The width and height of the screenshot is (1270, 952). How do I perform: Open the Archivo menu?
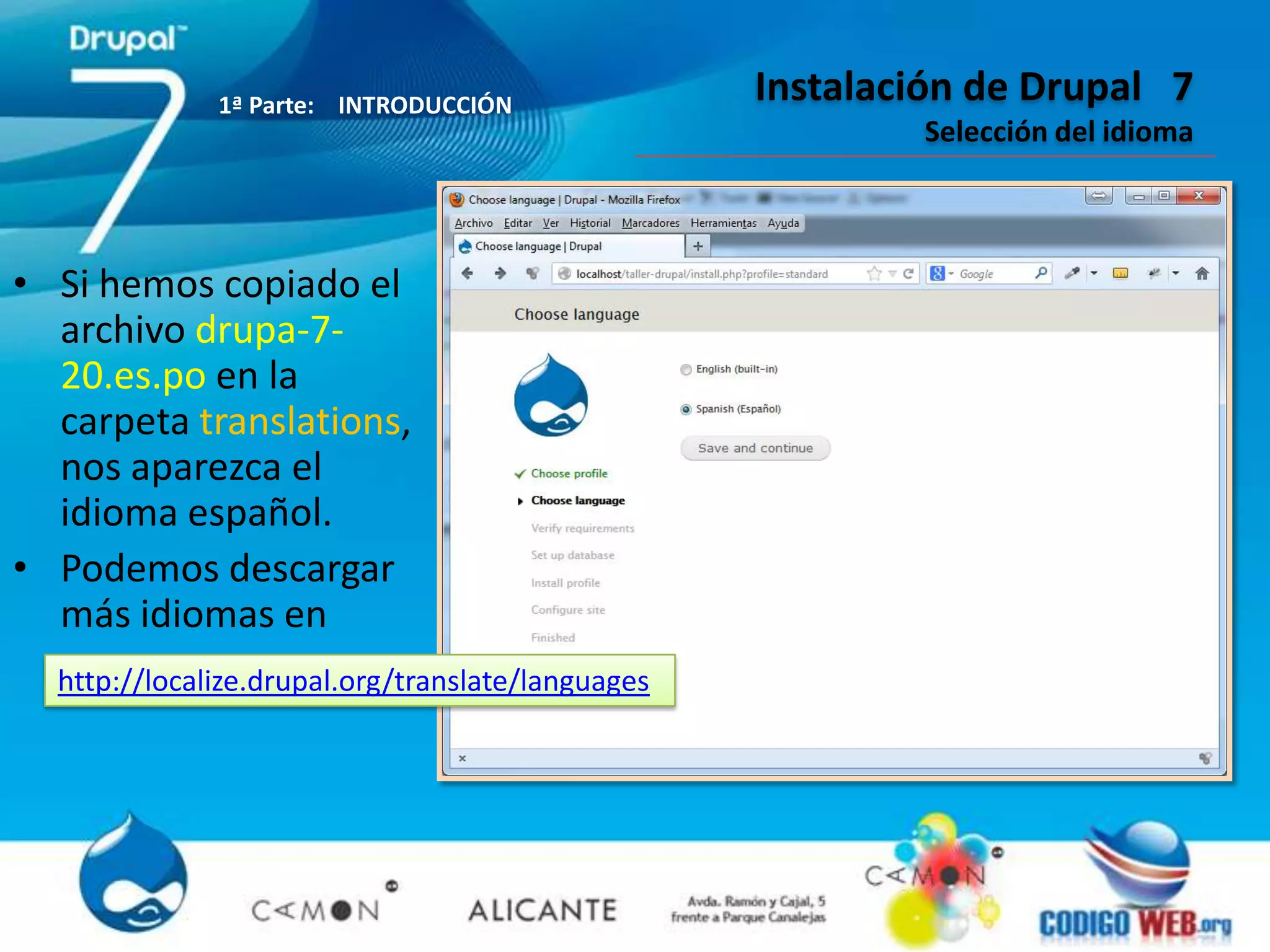(x=474, y=223)
